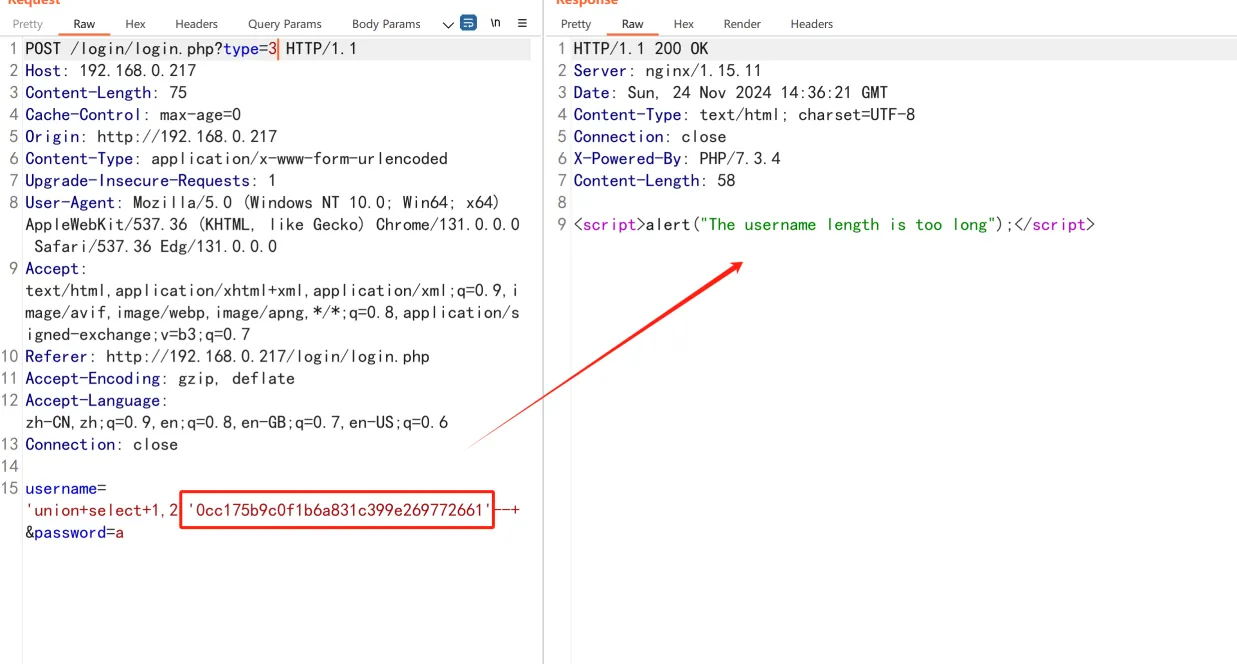Screen dimensions: 1237x664
Task: Click the Origin: http://192.168.0.217 header
Action: [151, 137]
